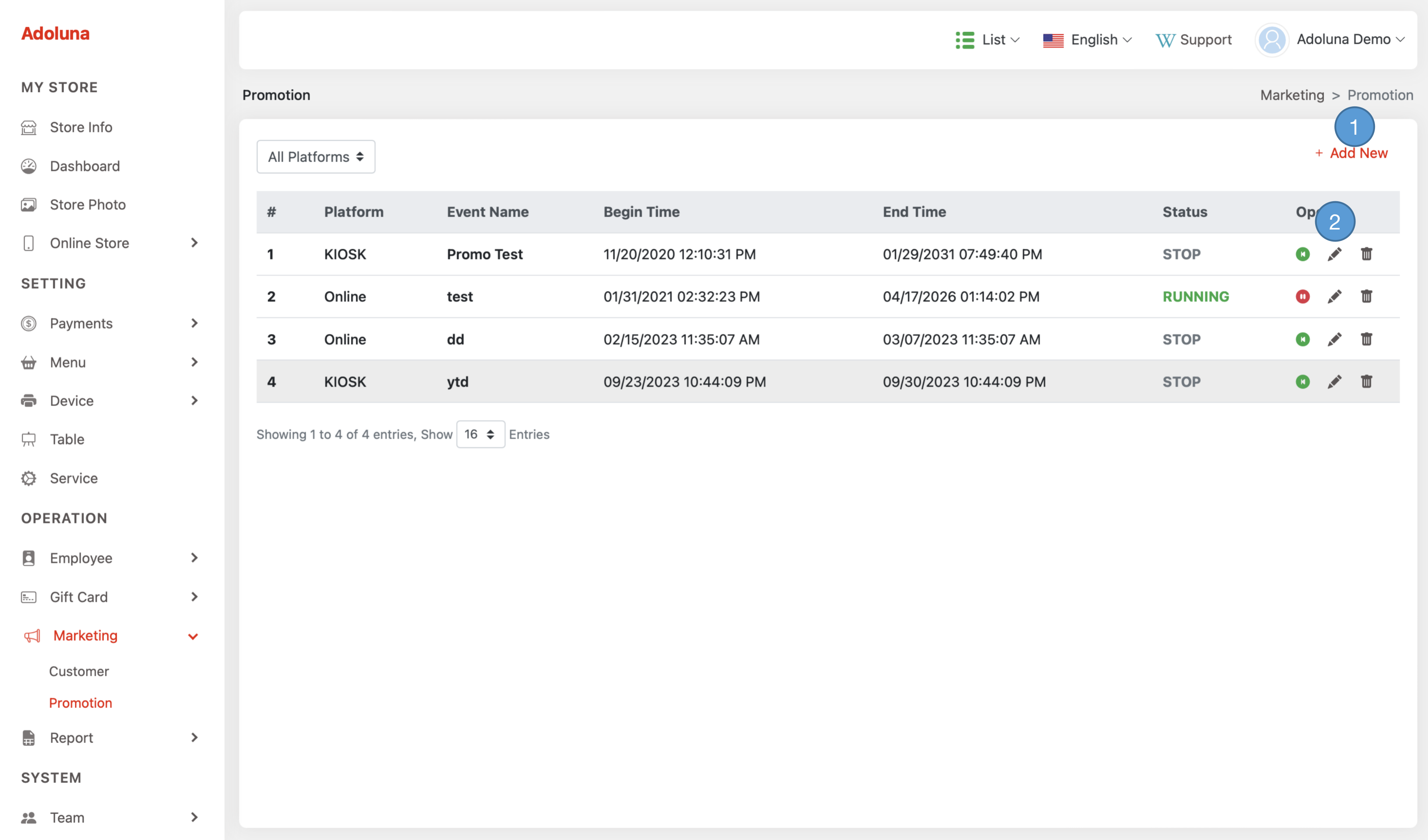This screenshot has height=840, width=1428.
Task: Click the Employee badge icon
Action: coord(29,558)
